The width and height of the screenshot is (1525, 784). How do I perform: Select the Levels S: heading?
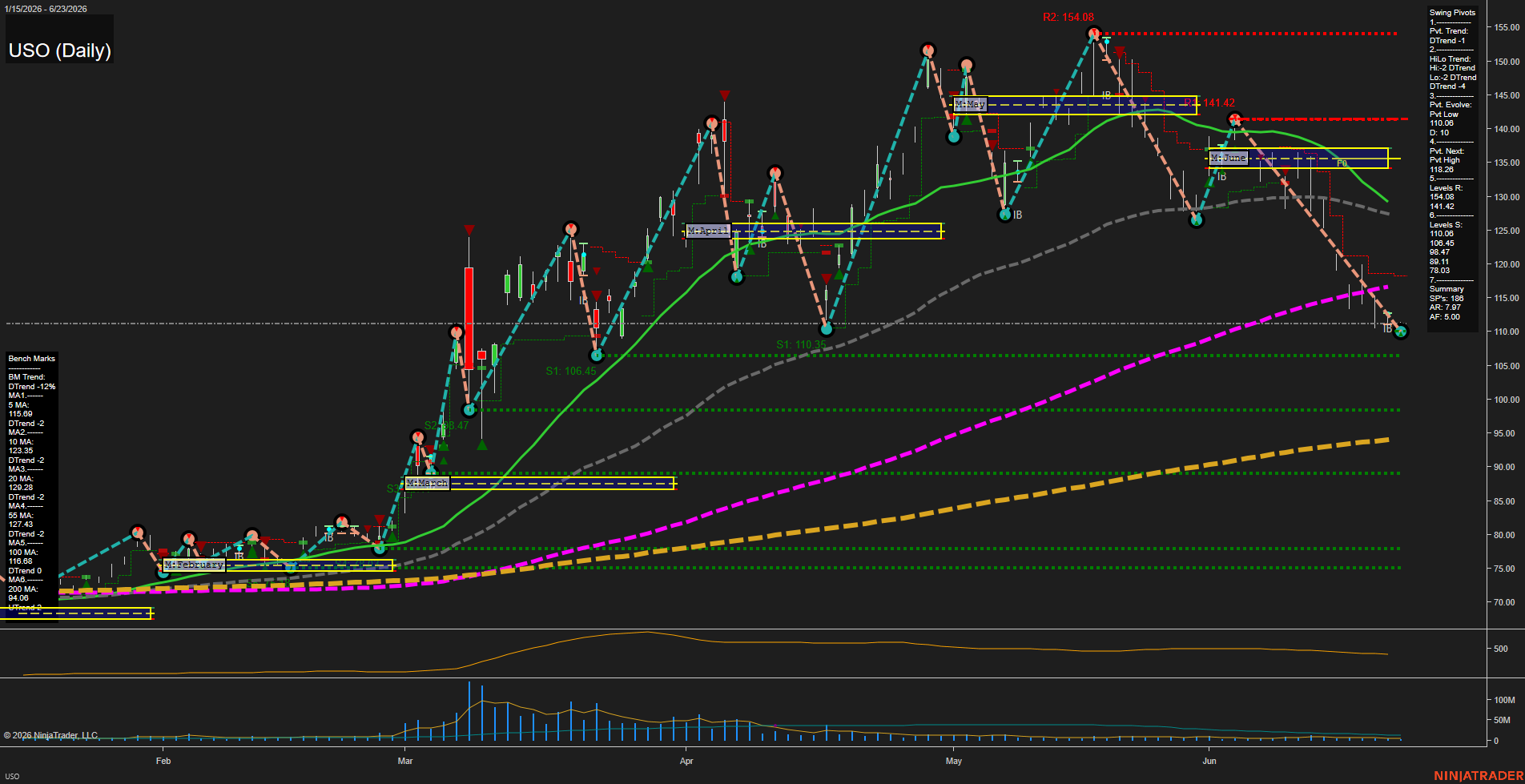coord(1446,225)
